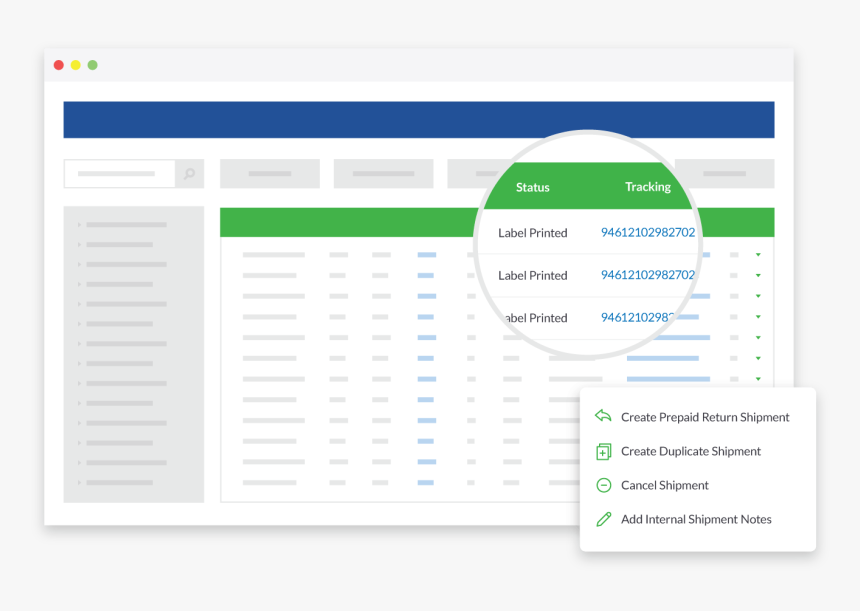The width and height of the screenshot is (860, 611).
Task: Click the green return arrow icon
Action: coord(603,416)
